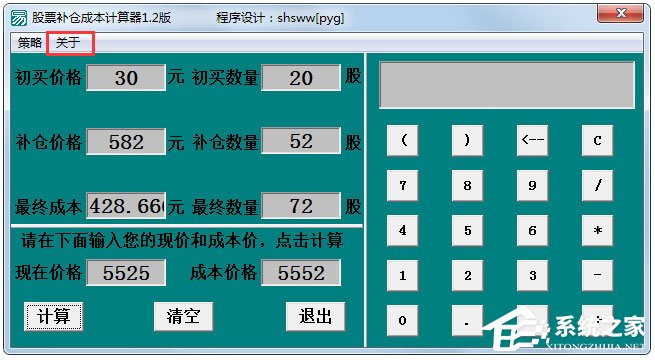Tap calculator key 1
This screenshot has width=655, height=360.
pos(403,276)
